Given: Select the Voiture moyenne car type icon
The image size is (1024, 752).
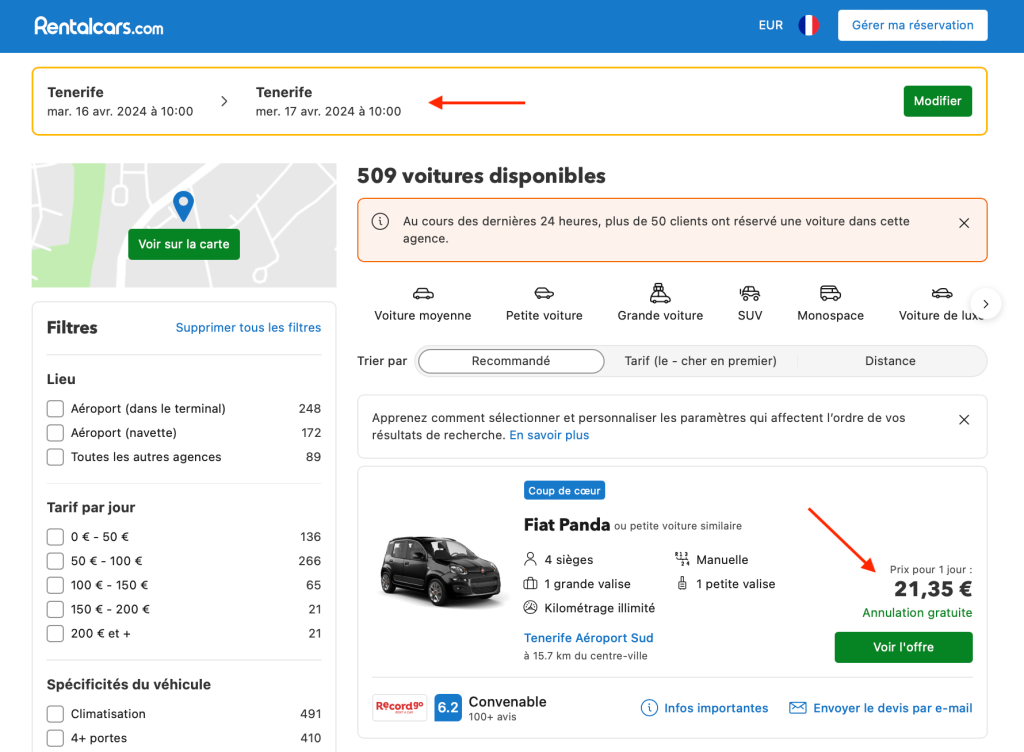Looking at the screenshot, I should [x=423, y=293].
